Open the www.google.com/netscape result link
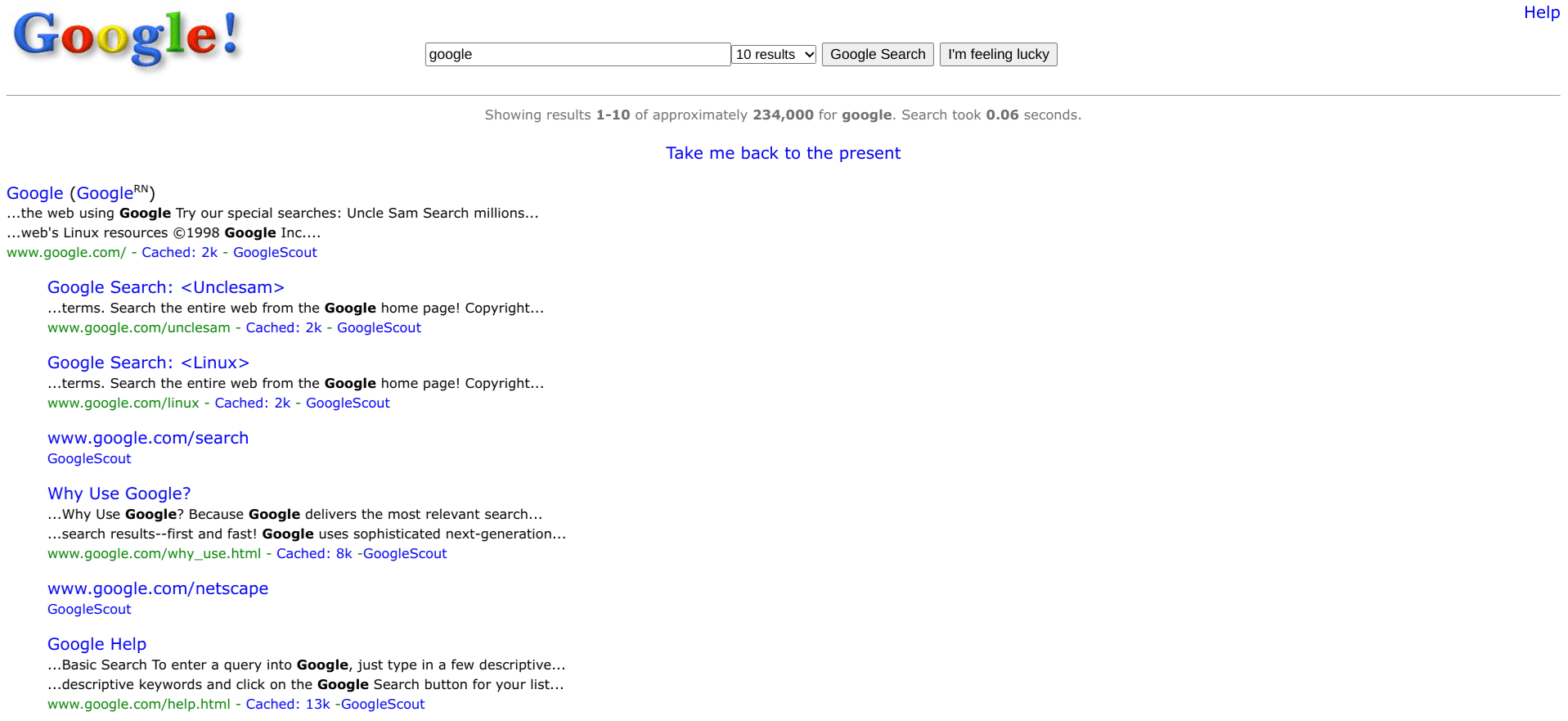 [x=158, y=589]
